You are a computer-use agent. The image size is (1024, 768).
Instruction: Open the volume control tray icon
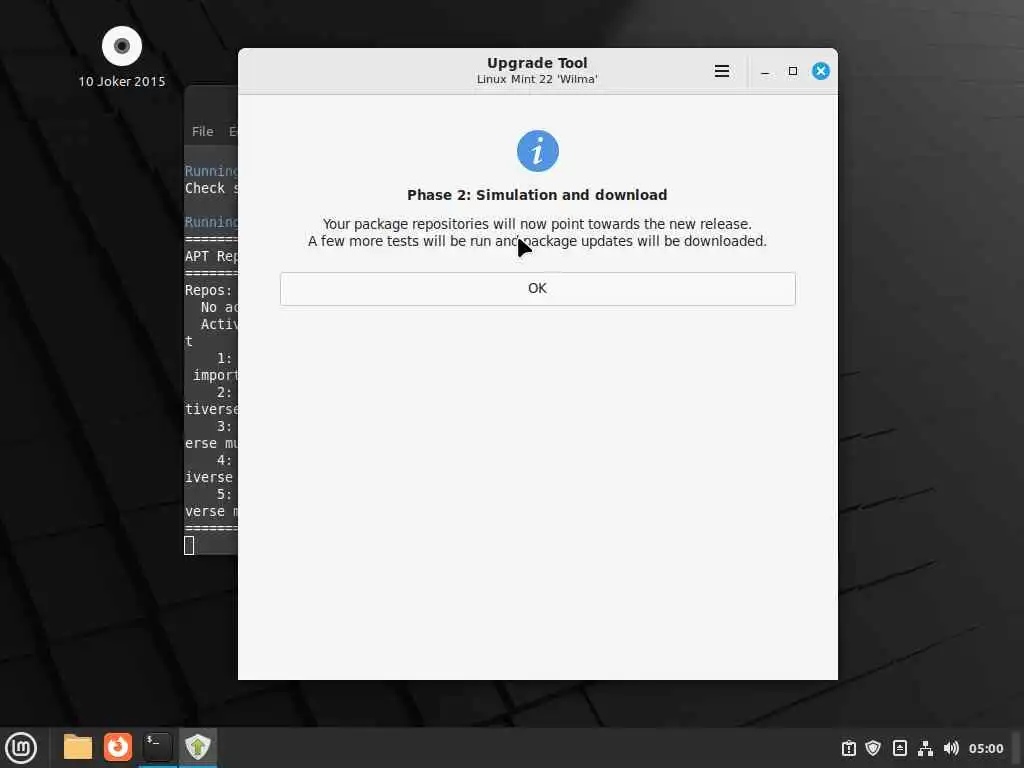pyautogui.click(x=951, y=748)
